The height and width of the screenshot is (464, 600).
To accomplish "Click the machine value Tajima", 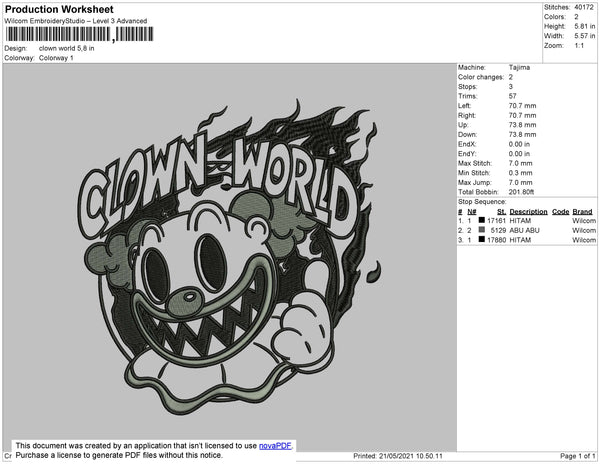I will [x=519, y=67].
